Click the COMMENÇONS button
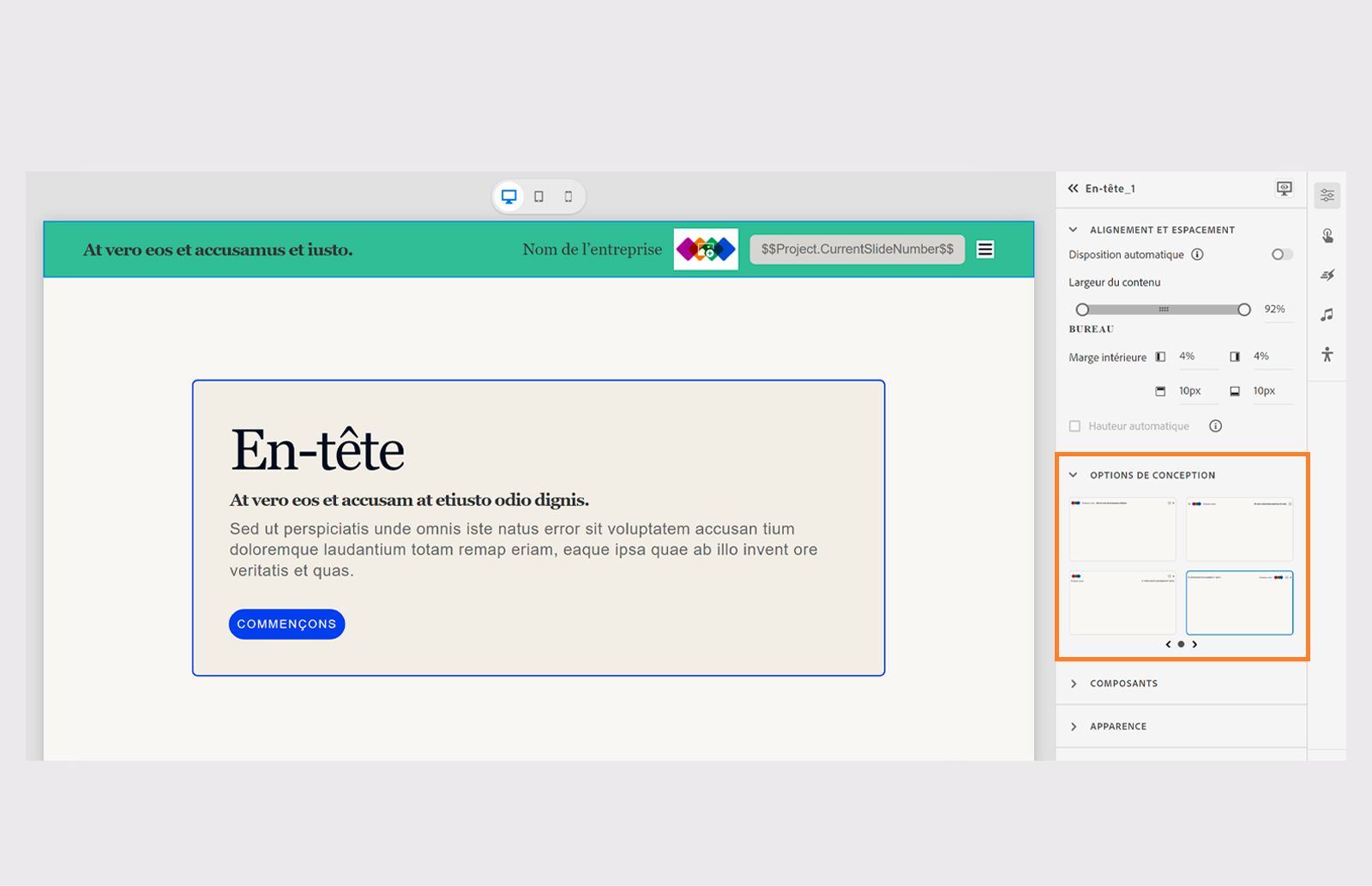Viewport: 1372px width, 886px height. (x=286, y=624)
